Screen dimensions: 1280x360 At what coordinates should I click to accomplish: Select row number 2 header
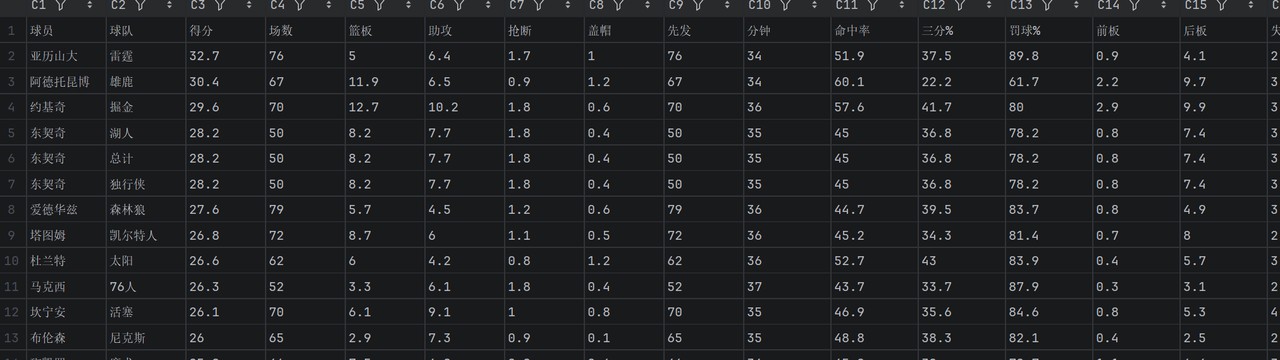pyautogui.click(x=12, y=56)
